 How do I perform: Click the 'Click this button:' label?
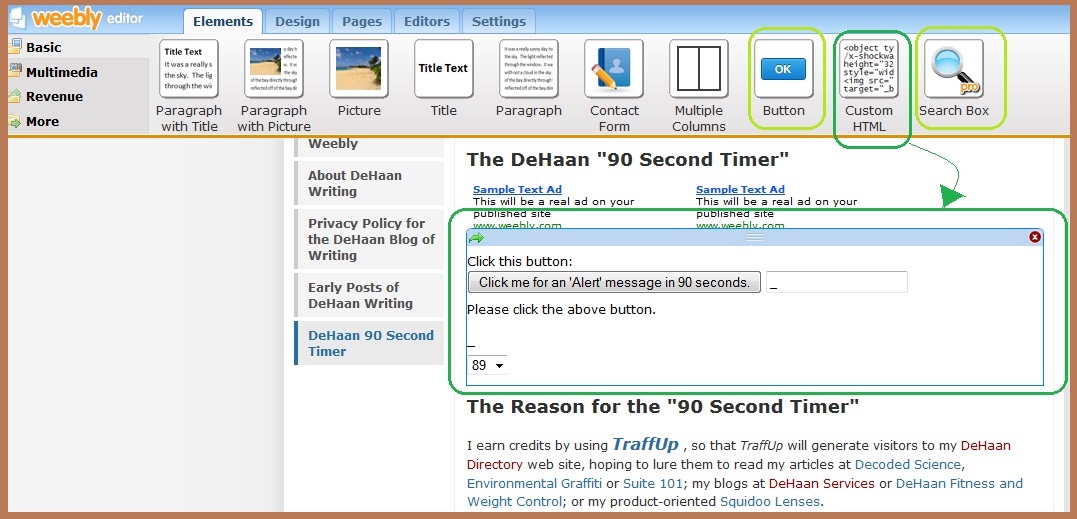pos(520,262)
